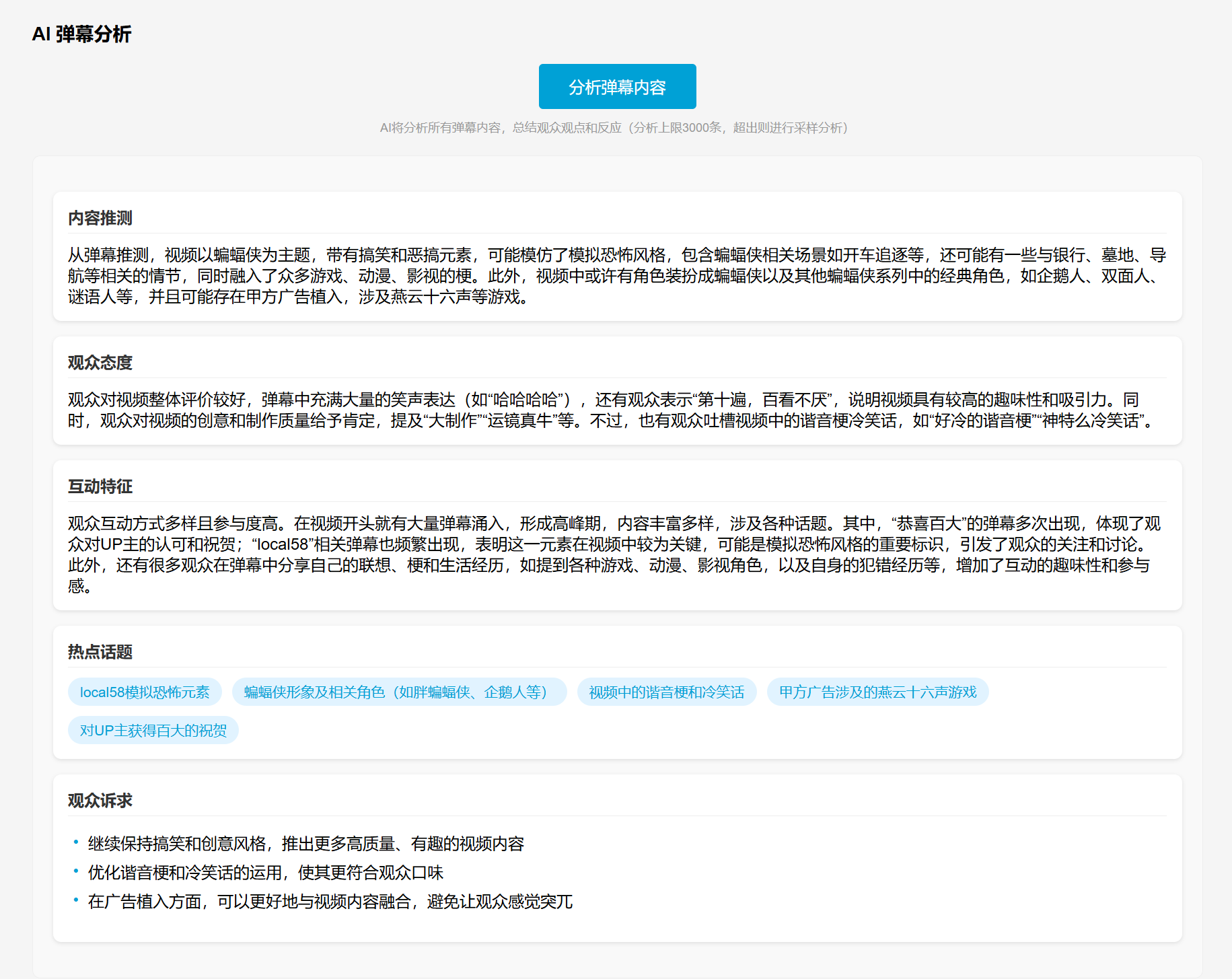The image size is (1232, 979).
Task: Click the paragraph under 内容推测
Action: pyautogui.click(x=616, y=276)
